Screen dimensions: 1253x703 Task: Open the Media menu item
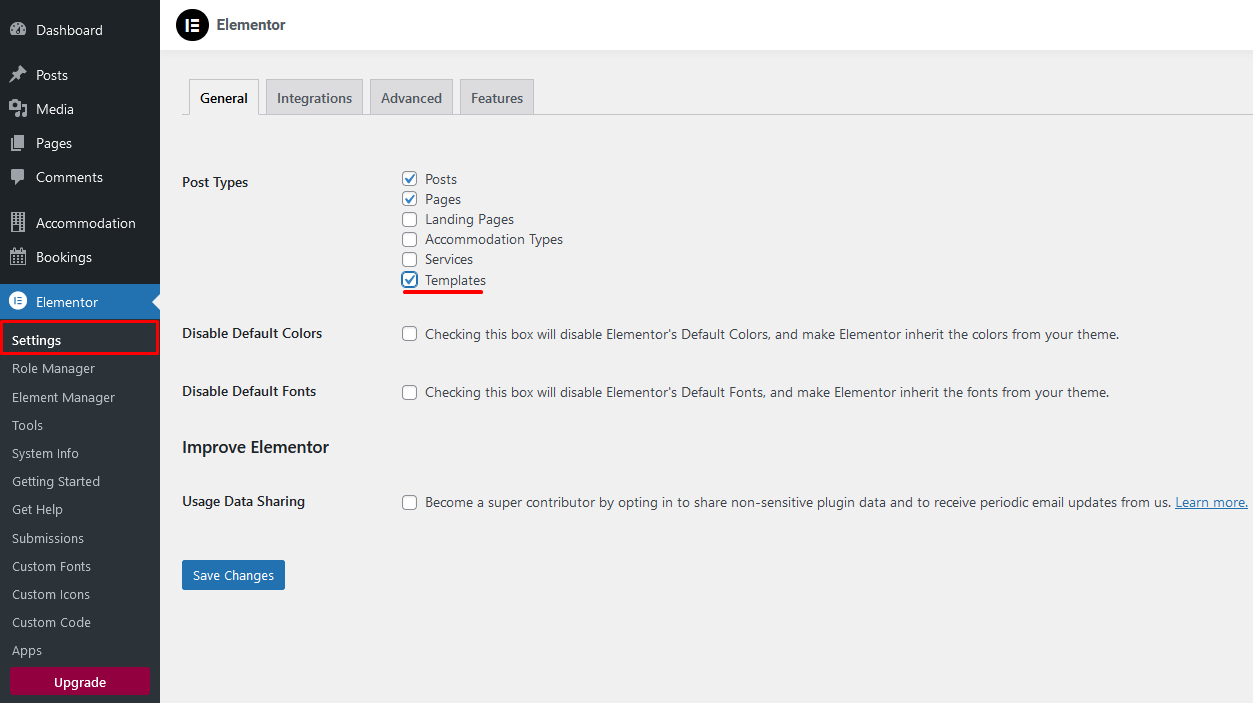point(80,109)
